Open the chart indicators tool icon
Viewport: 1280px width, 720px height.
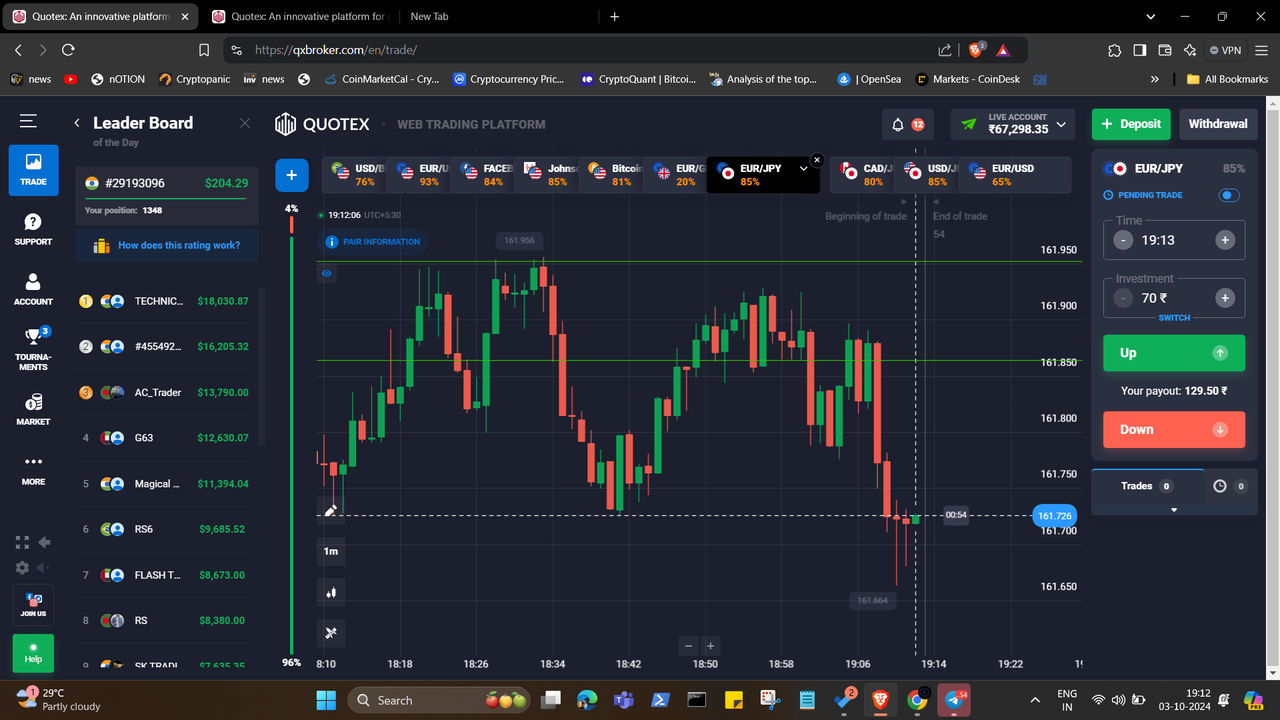click(x=331, y=633)
